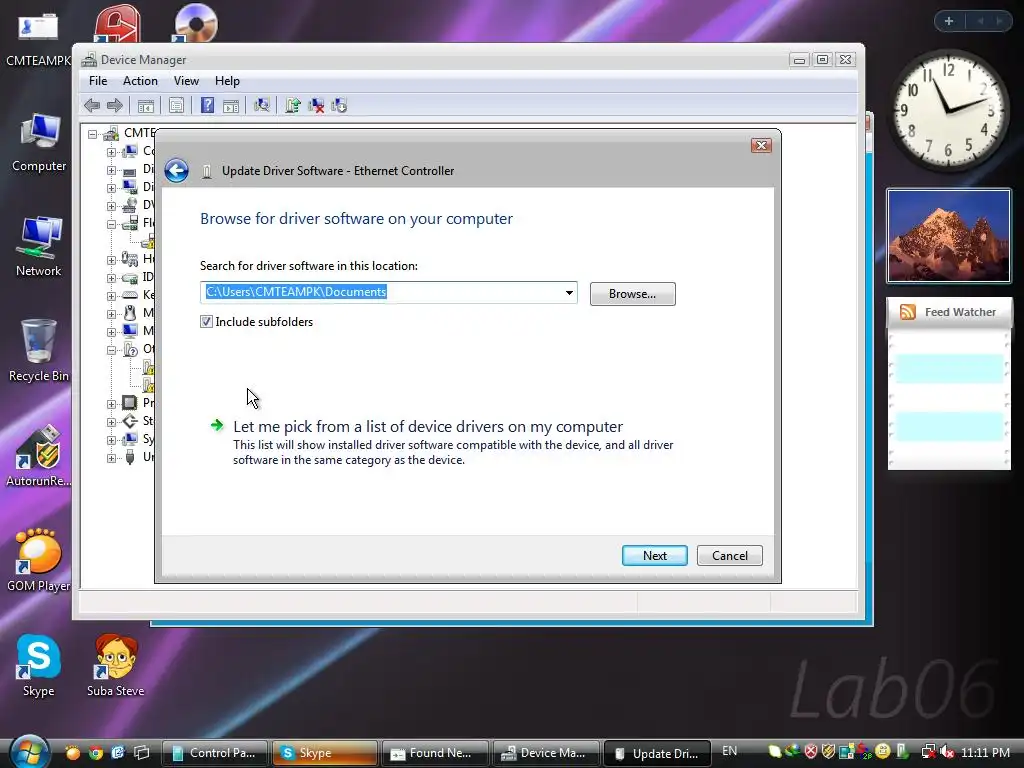Select the AutorunRe... desktop shortcut
Viewport: 1024px width, 768px height.
39,456
